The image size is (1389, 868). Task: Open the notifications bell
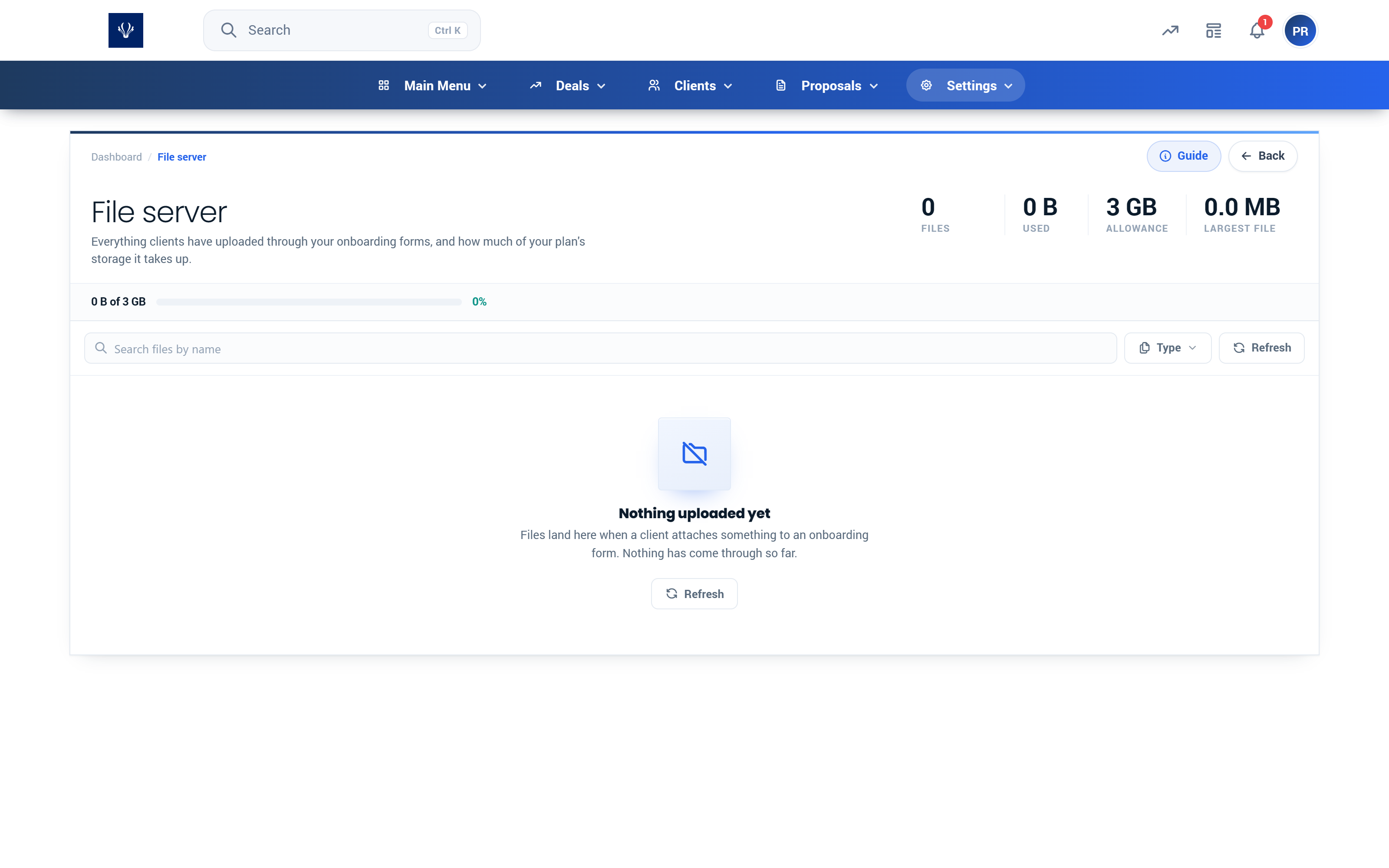click(1257, 30)
